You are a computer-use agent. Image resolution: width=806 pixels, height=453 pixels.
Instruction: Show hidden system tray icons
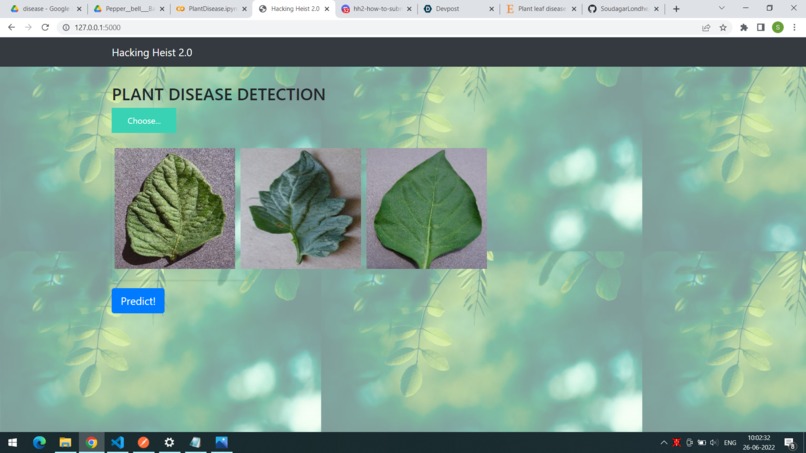664,443
